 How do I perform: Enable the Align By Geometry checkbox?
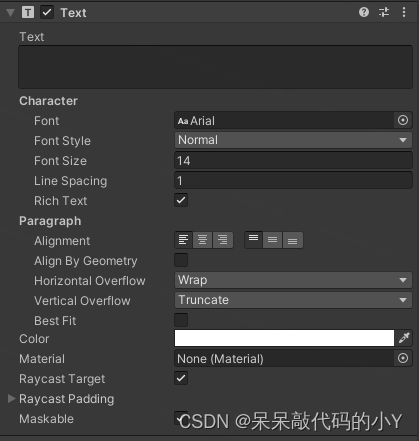pos(181,260)
